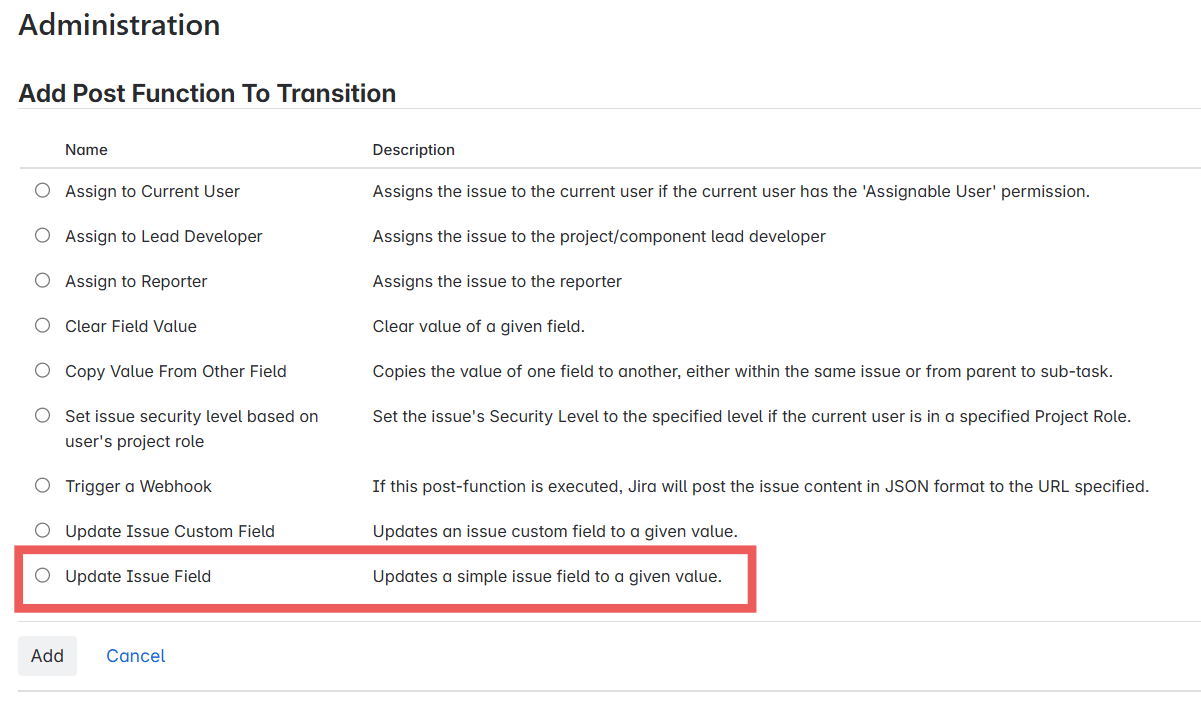Select the Assign to Reporter post function
The height and width of the screenshot is (712, 1201).
pyautogui.click(x=42, y=280)
